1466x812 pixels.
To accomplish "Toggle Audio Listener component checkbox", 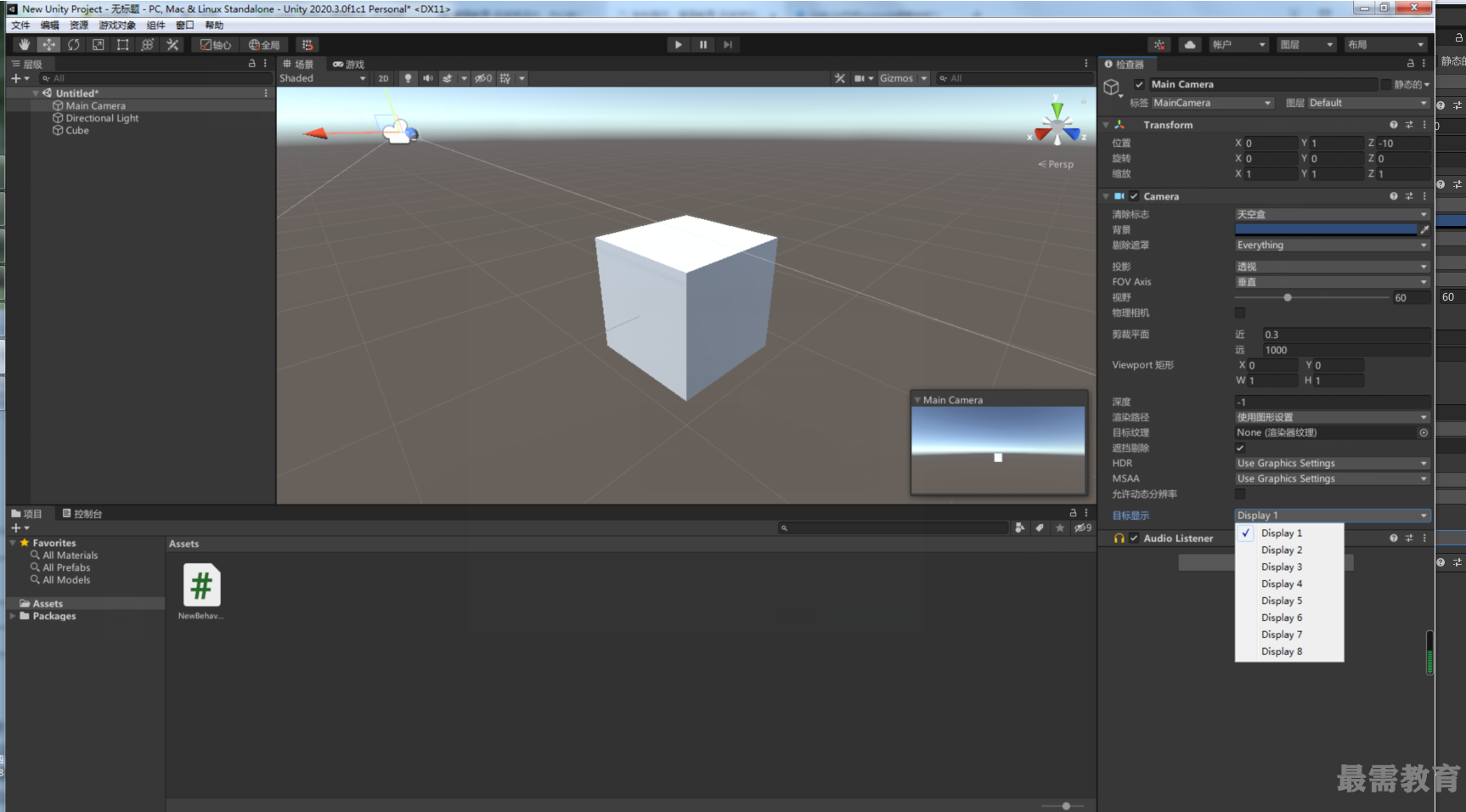I will 1134,538.
